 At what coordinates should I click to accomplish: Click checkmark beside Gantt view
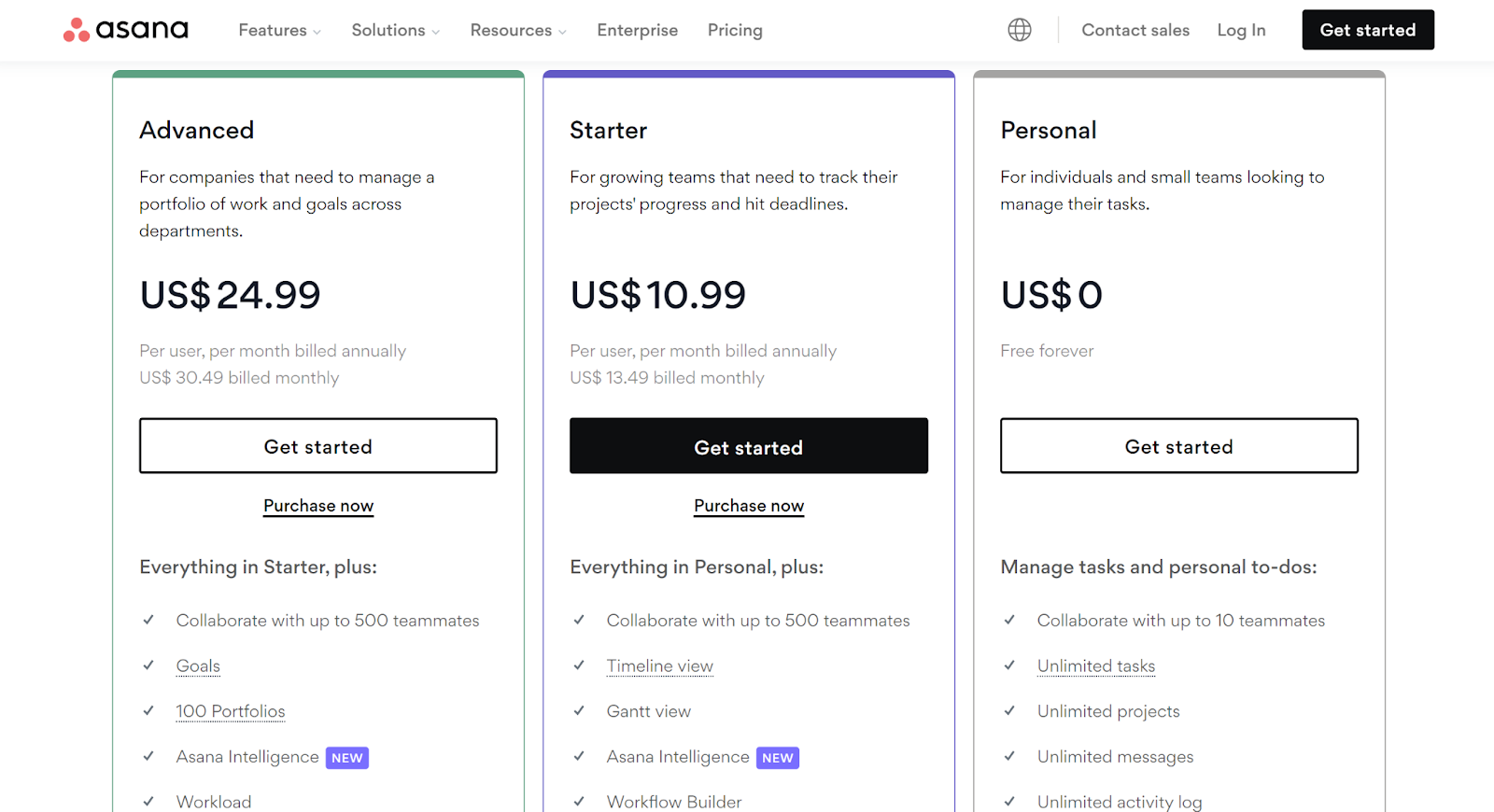579,711
